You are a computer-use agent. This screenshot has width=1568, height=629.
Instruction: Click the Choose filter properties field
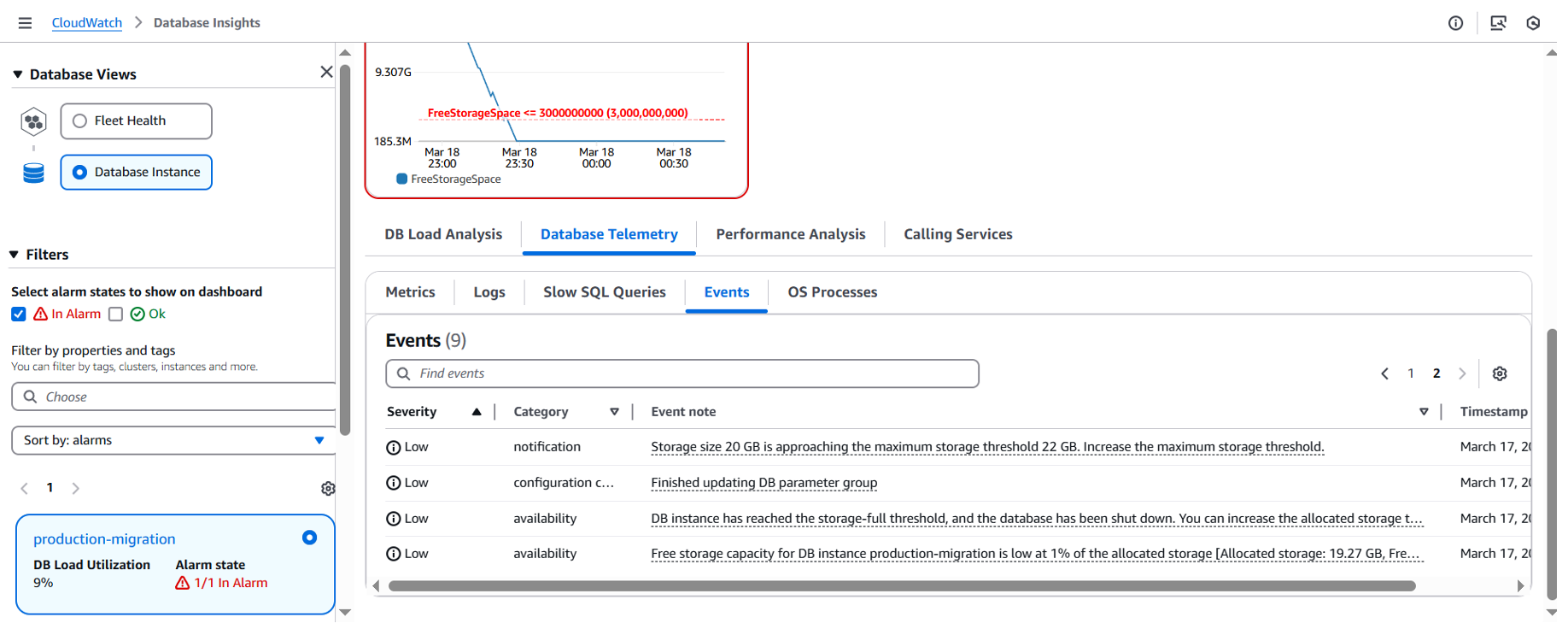point(174,397)
